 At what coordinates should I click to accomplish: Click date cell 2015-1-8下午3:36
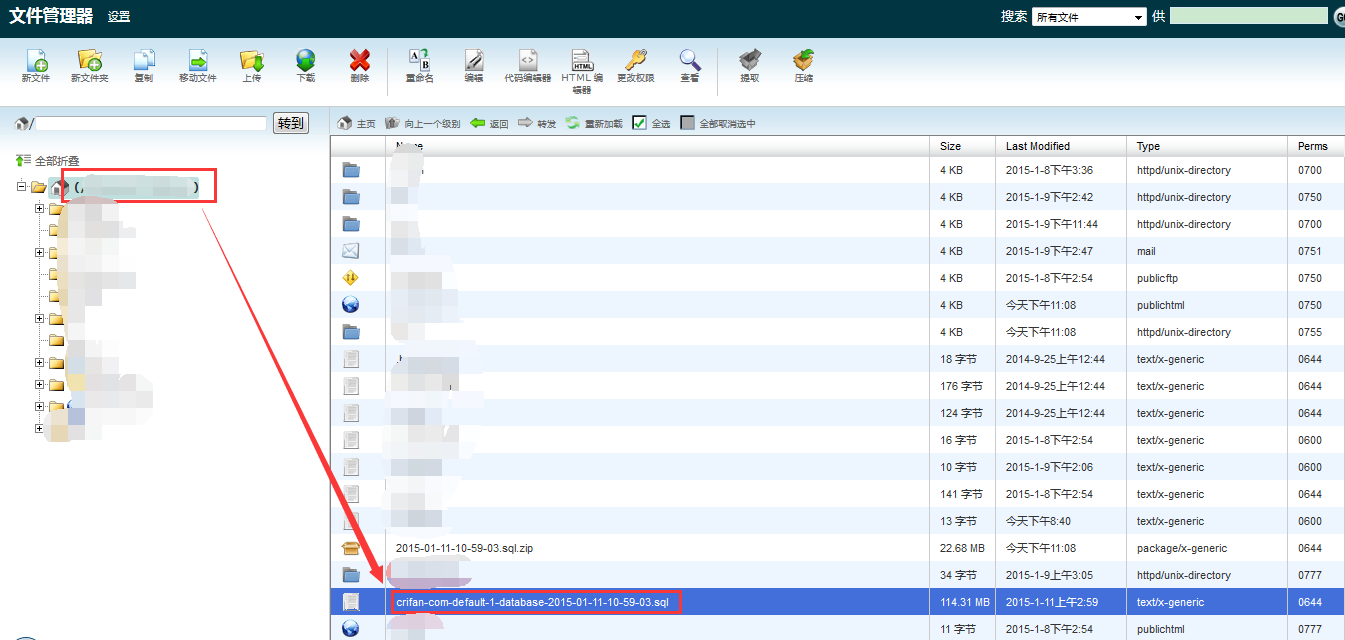click(1049, 170)
